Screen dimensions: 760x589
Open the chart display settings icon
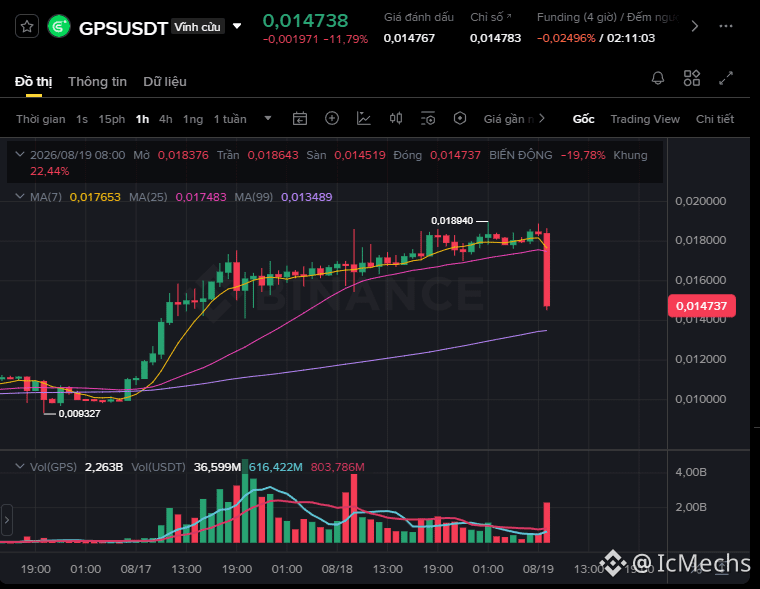click(428, 118)
